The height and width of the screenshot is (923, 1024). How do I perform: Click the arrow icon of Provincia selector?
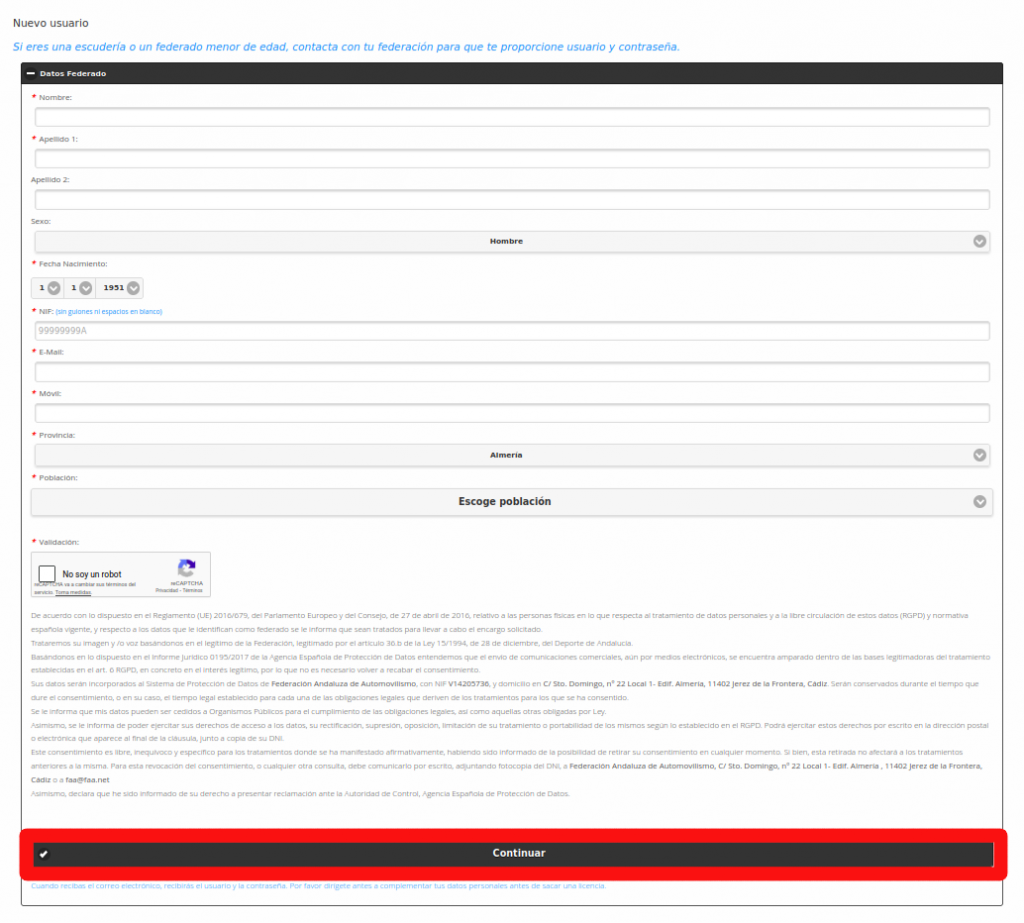(x=980, y=455)
